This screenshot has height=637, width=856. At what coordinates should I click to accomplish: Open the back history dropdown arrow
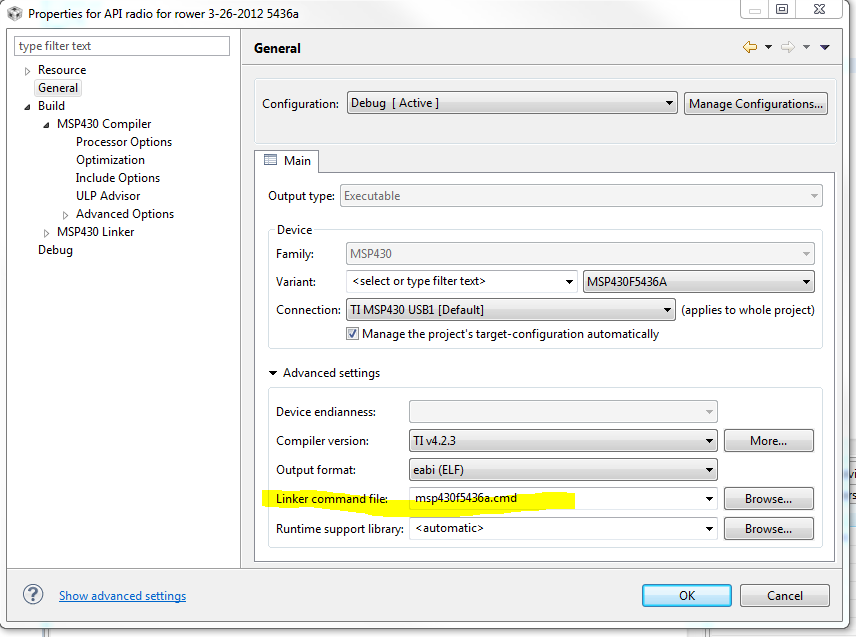pos(768,47)
